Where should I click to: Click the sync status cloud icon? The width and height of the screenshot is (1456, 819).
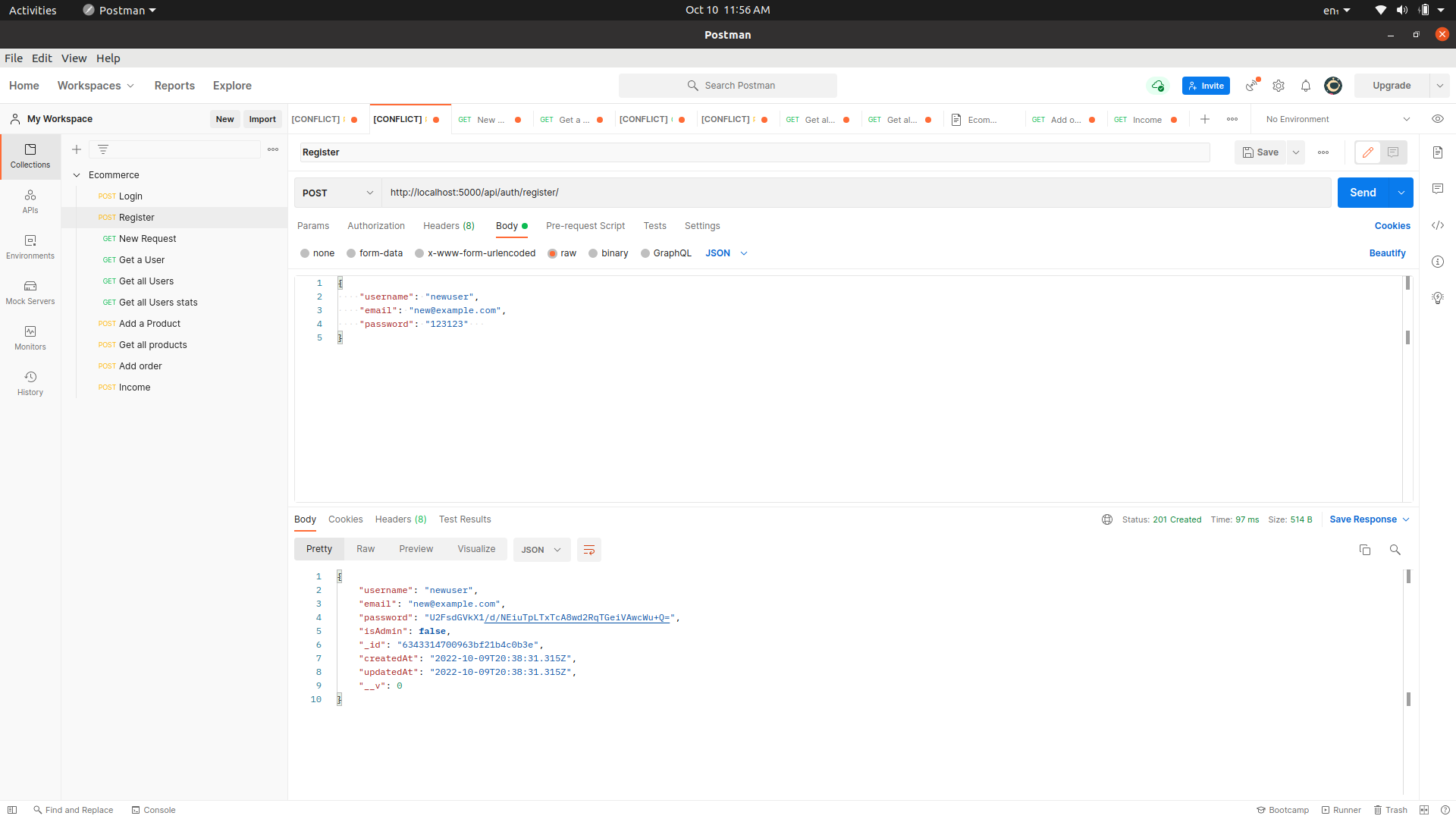coord(1158,86)
